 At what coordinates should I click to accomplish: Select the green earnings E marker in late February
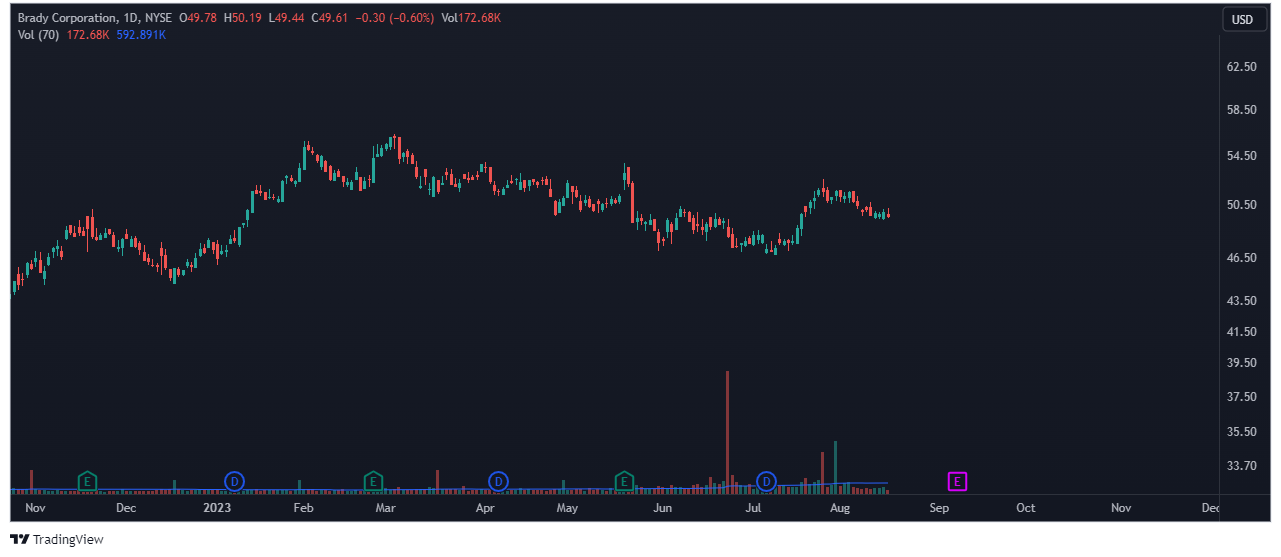[373, 482]
